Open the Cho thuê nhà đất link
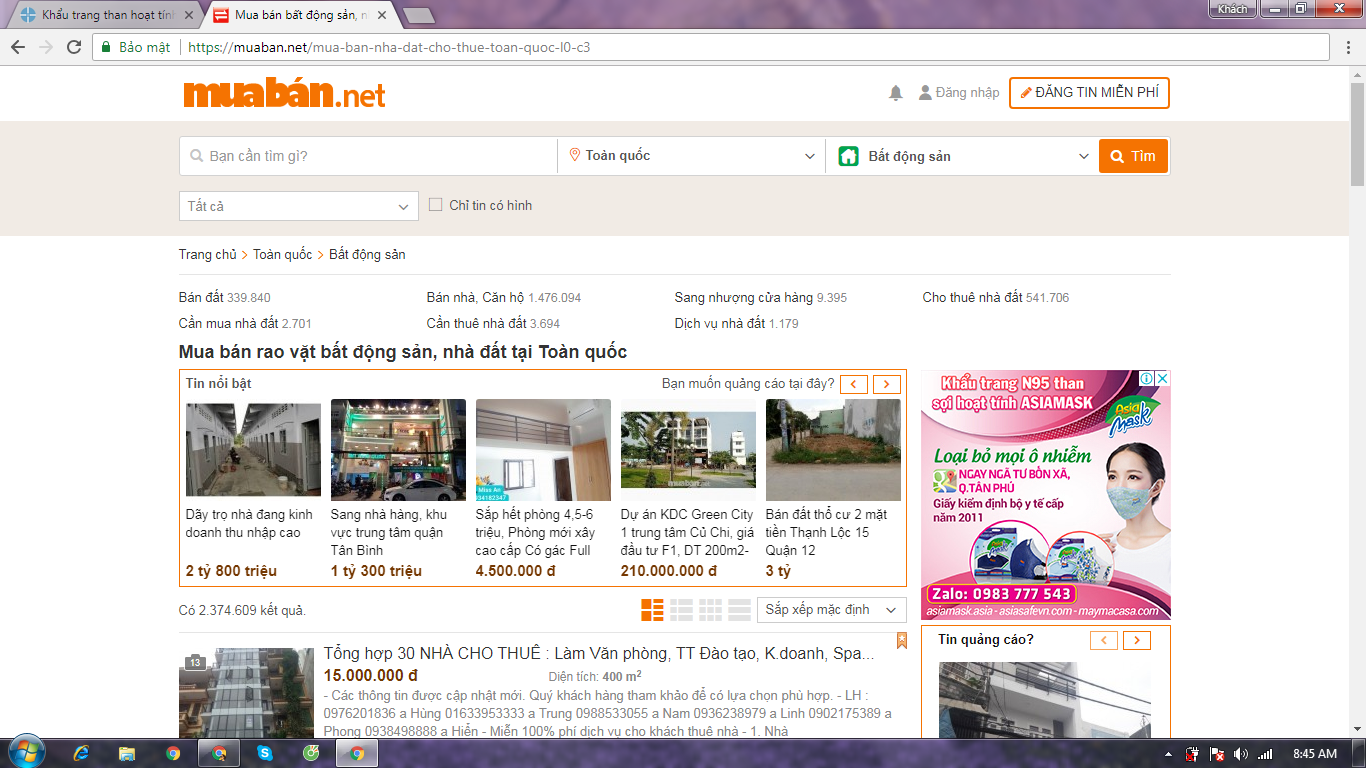 [x=972, y=297]
